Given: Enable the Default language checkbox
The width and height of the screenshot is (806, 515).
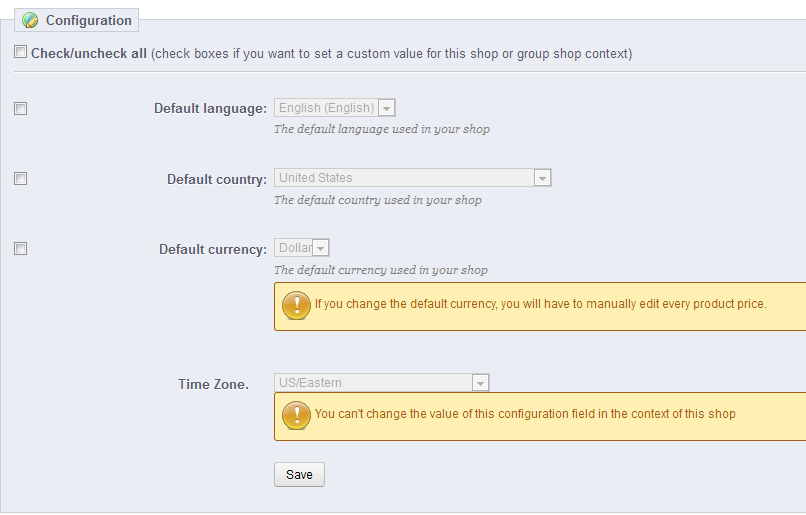Looking at the screenshot, I should coord(21,108).
